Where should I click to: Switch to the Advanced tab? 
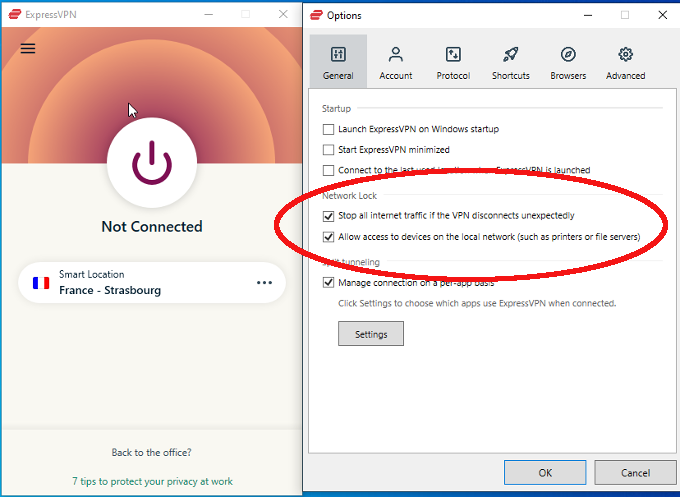click(x=625, y=62)
